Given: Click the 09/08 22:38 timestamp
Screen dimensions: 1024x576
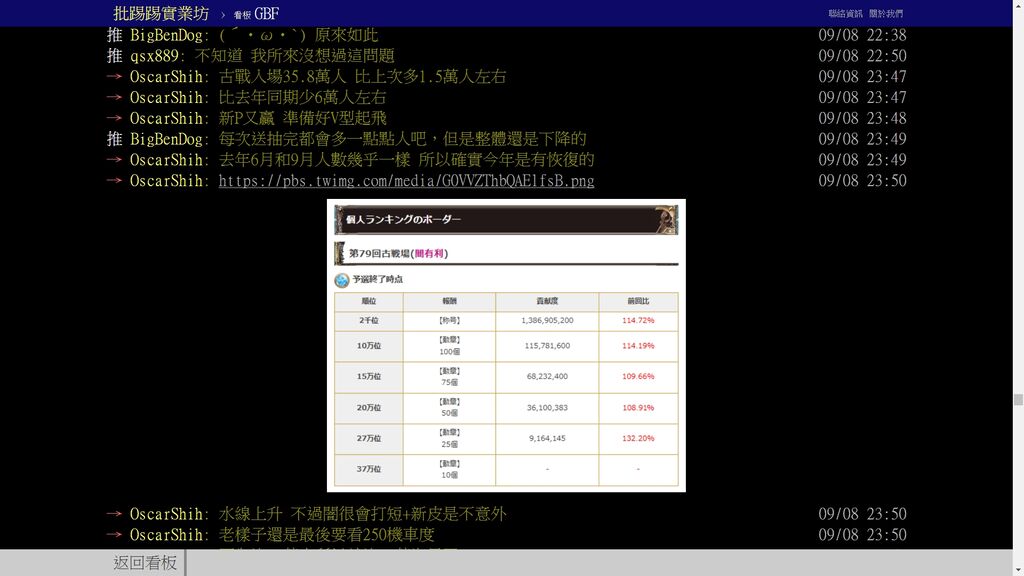Looking at the screenshot, I should tap(862, 35).
